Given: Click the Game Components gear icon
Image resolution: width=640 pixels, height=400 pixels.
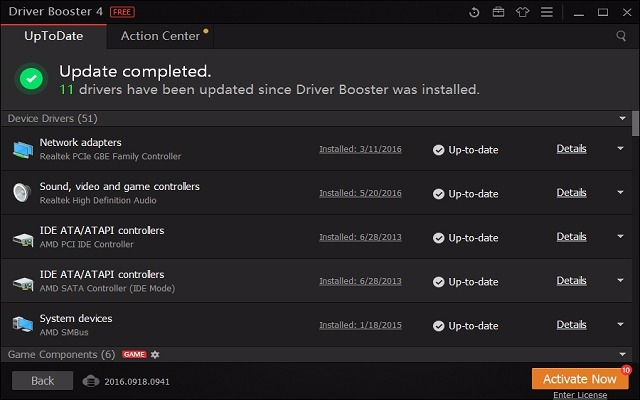Looking at the screenshot, I should [x=155, y=355].
